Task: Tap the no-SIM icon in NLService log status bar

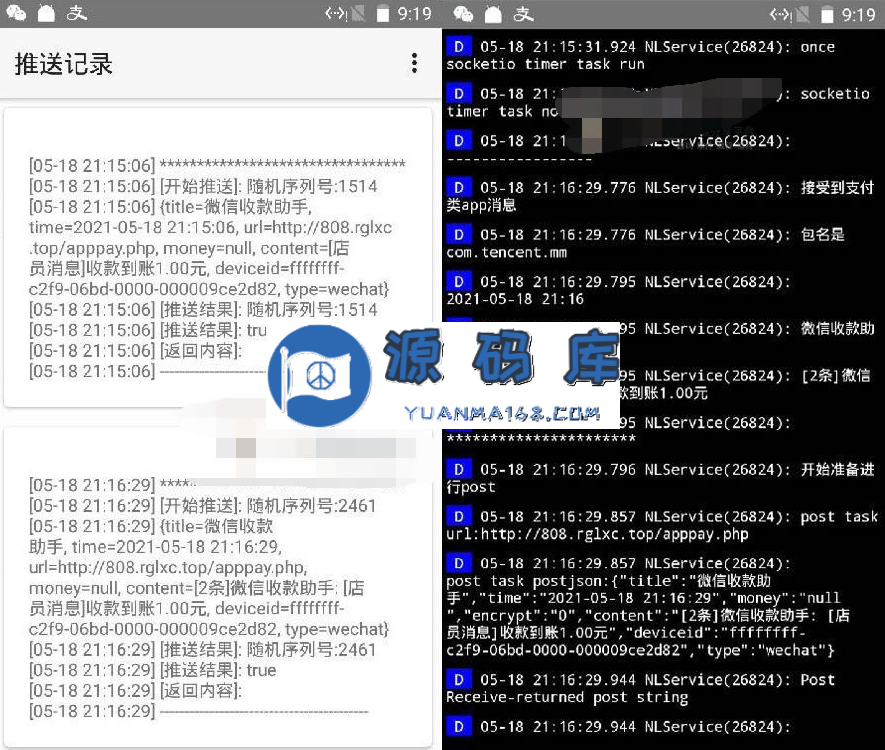Action: click(803, 14)
